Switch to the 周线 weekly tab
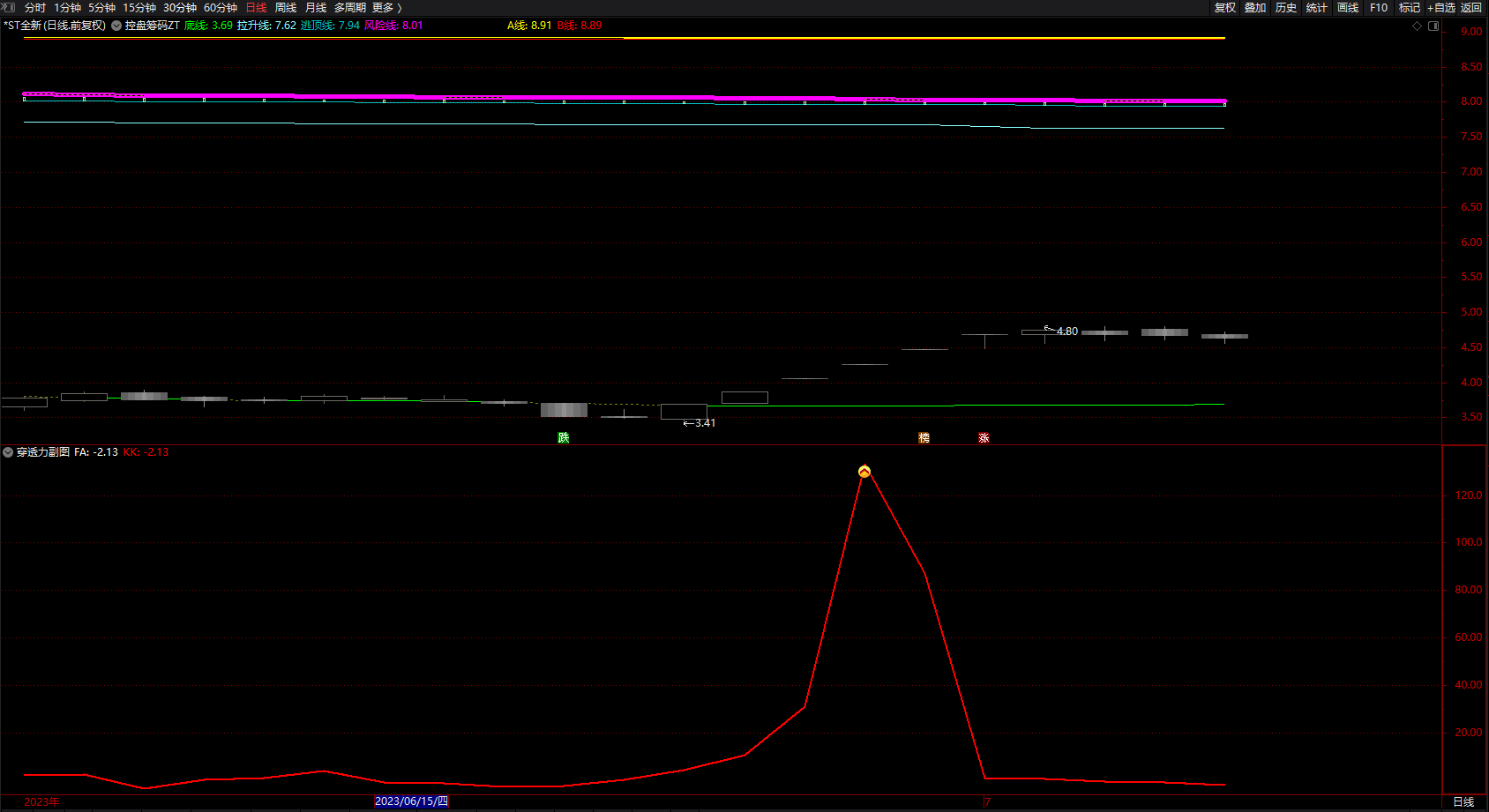 pyautogui.click(x=286, y=8)
